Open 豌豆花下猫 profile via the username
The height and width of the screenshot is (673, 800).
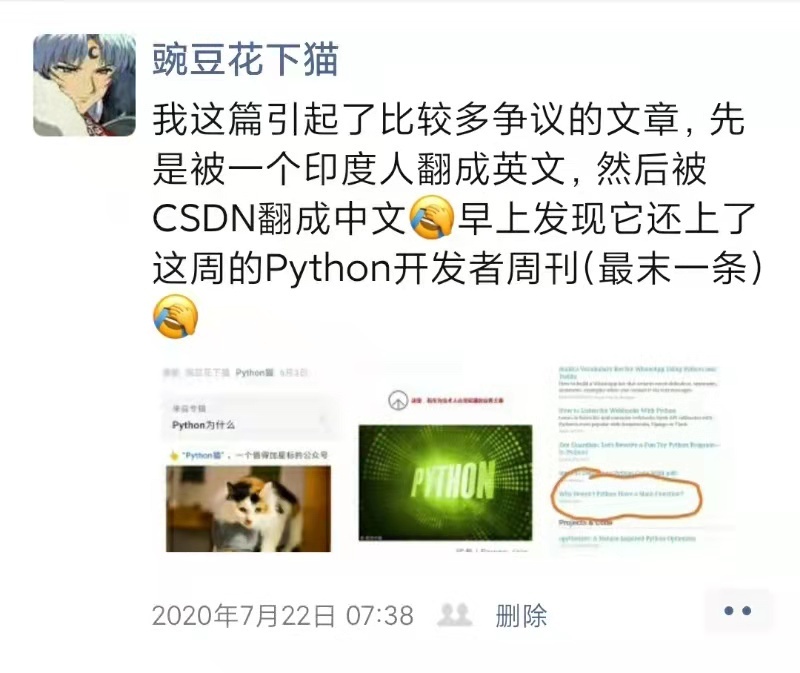tap(245, 59)
